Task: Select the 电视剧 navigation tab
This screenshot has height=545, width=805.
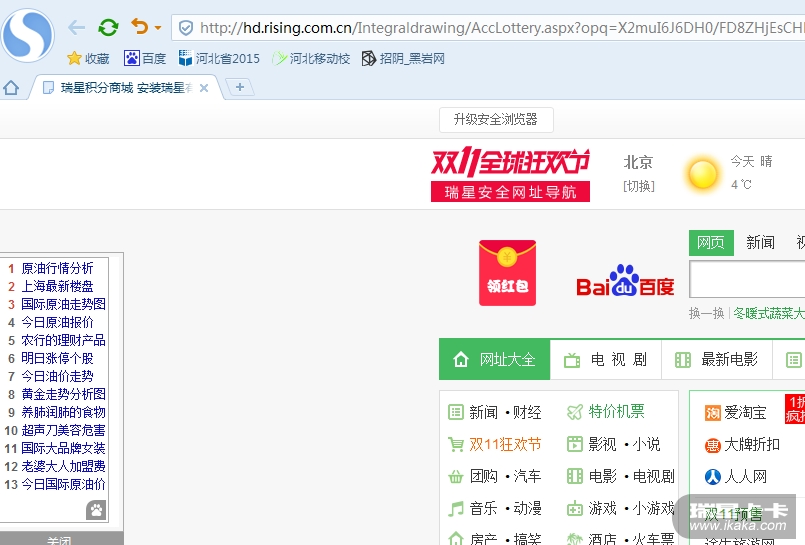Action: [606, 359]
